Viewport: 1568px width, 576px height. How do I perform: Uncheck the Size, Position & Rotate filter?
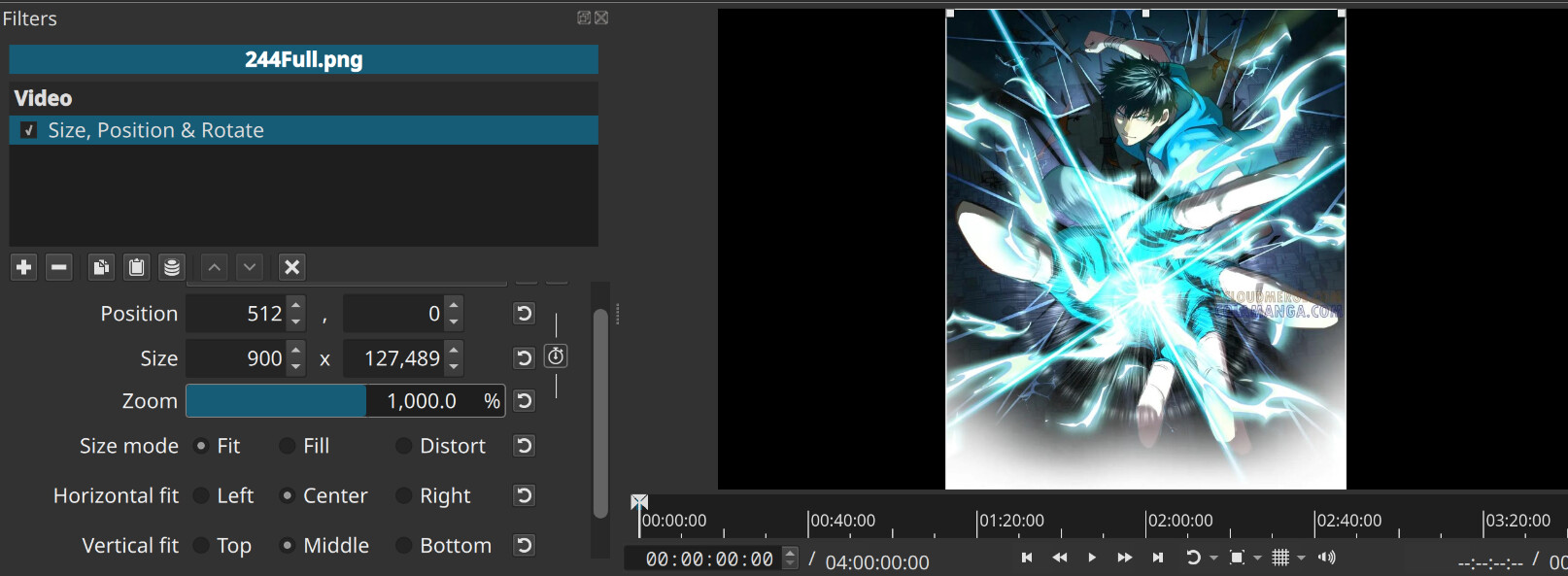point(29,130)
